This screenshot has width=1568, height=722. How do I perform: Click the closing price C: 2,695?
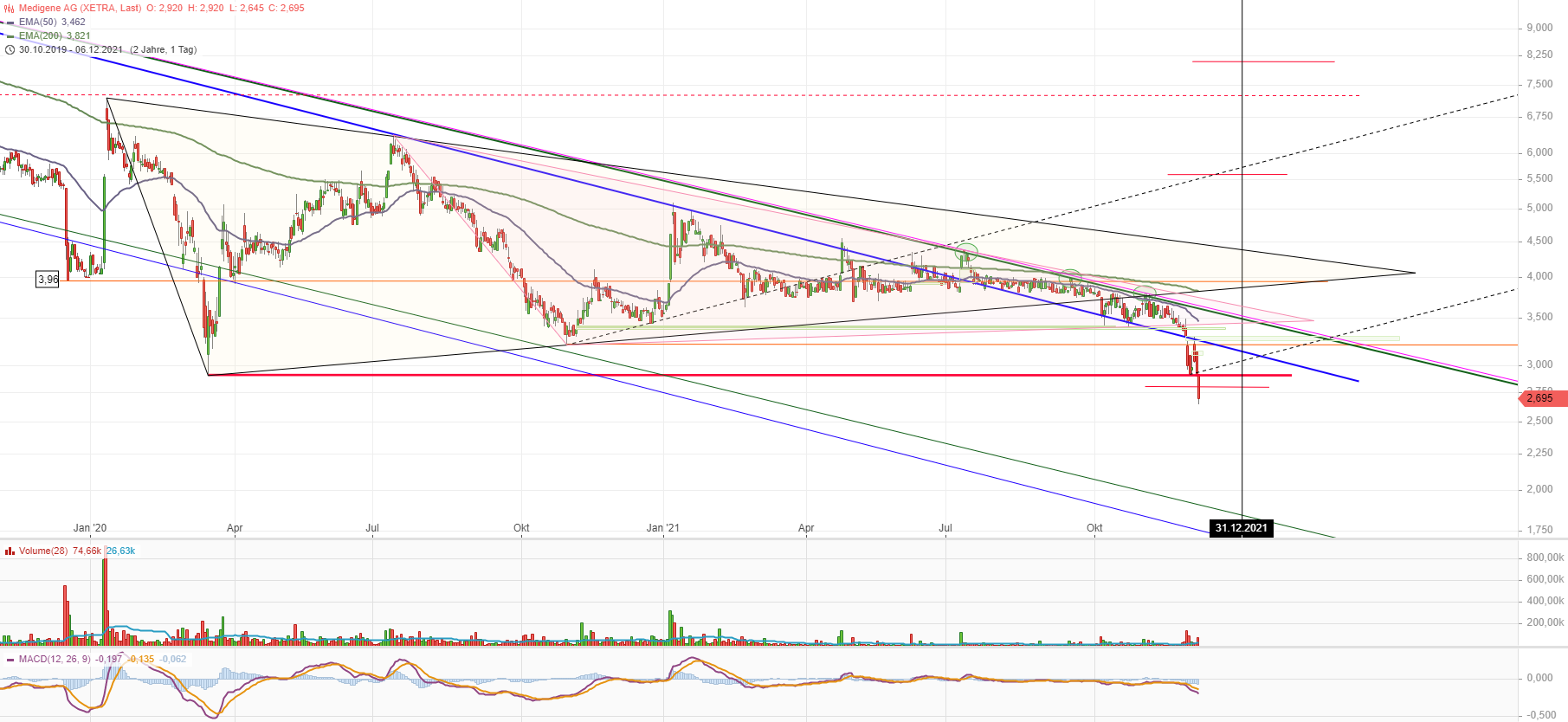286,8
